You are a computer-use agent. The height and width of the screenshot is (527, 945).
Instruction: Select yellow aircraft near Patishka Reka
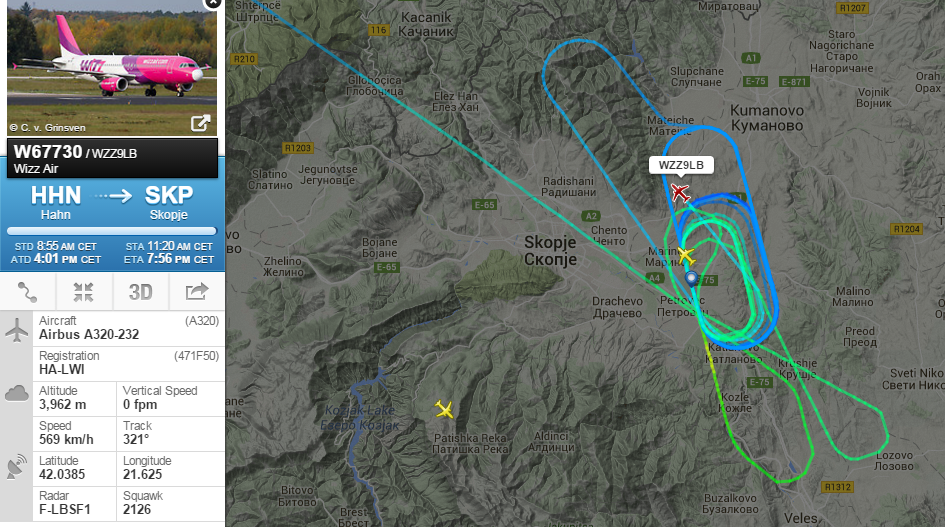pyautogui.click(x=444, y=409)
